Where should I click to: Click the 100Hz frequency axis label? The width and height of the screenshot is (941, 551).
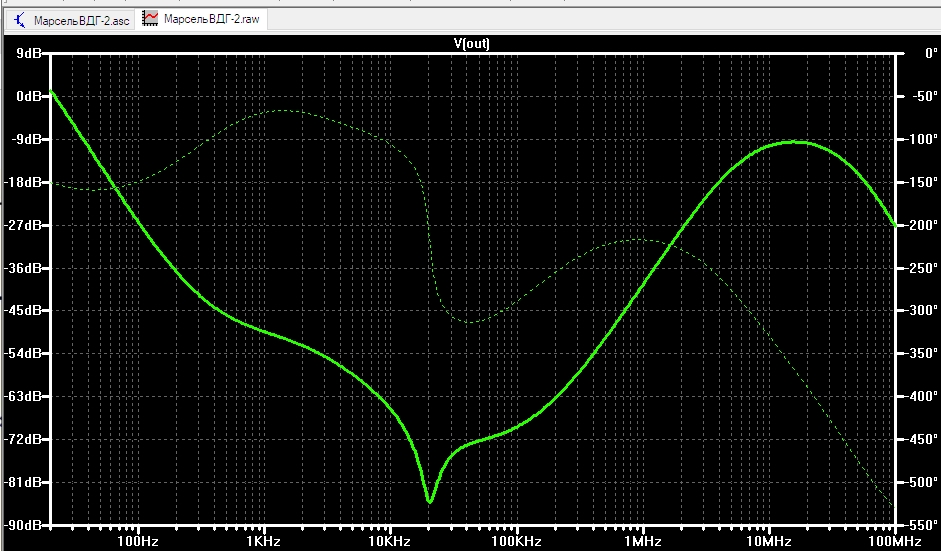pos(138,541)
